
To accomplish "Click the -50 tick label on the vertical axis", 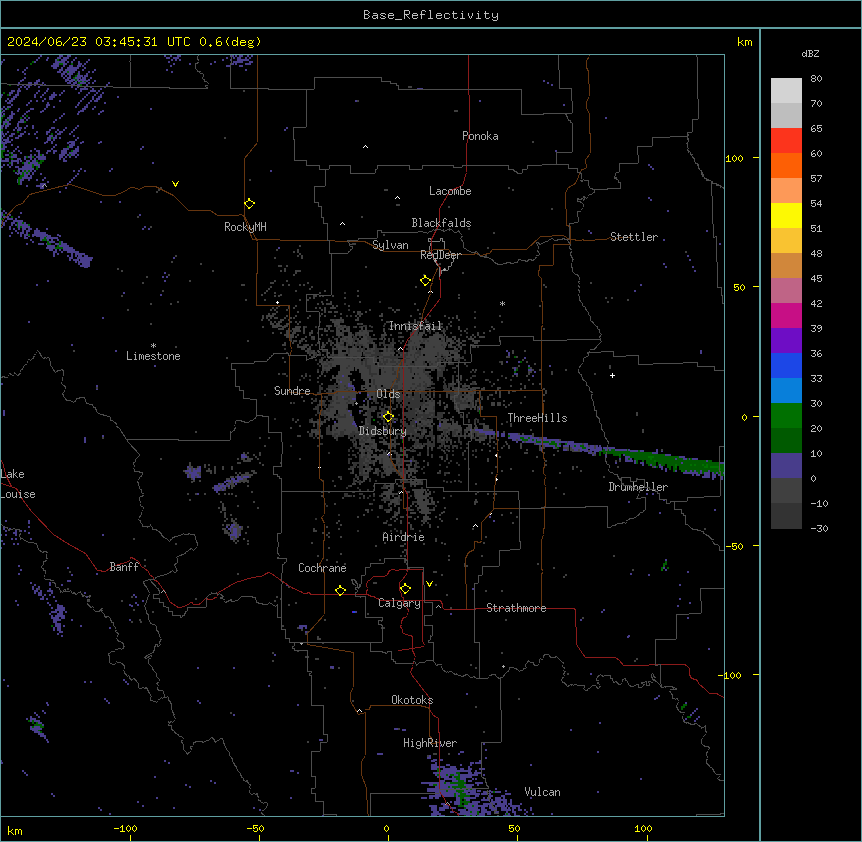I will (734, 546).
